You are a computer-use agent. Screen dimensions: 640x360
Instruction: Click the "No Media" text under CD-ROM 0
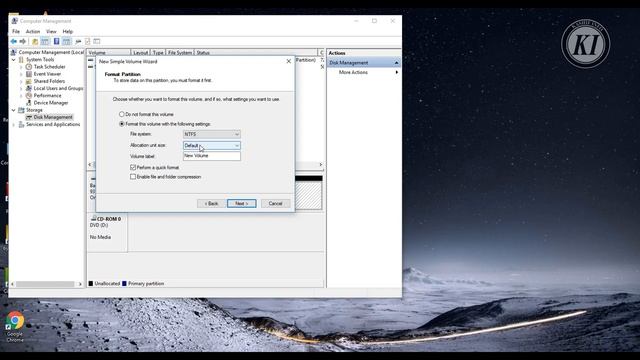coord(100,237)
